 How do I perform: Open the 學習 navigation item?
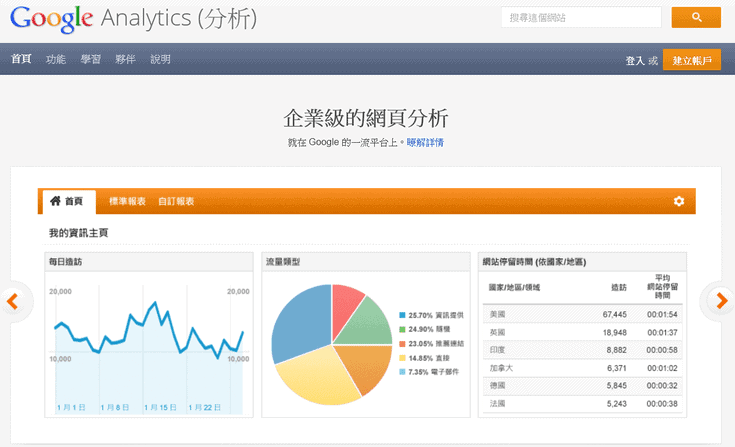(x=90, y=59)
